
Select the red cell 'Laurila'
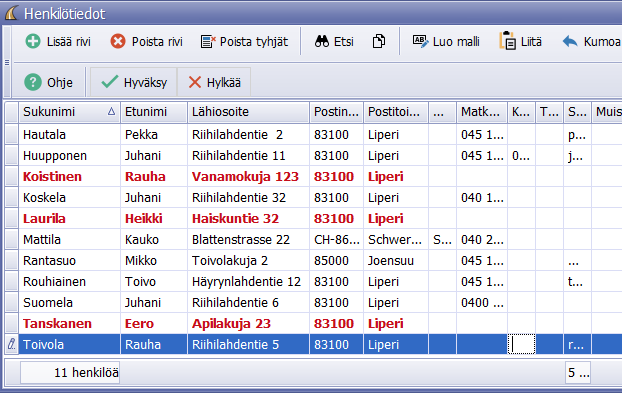[69, 219]
